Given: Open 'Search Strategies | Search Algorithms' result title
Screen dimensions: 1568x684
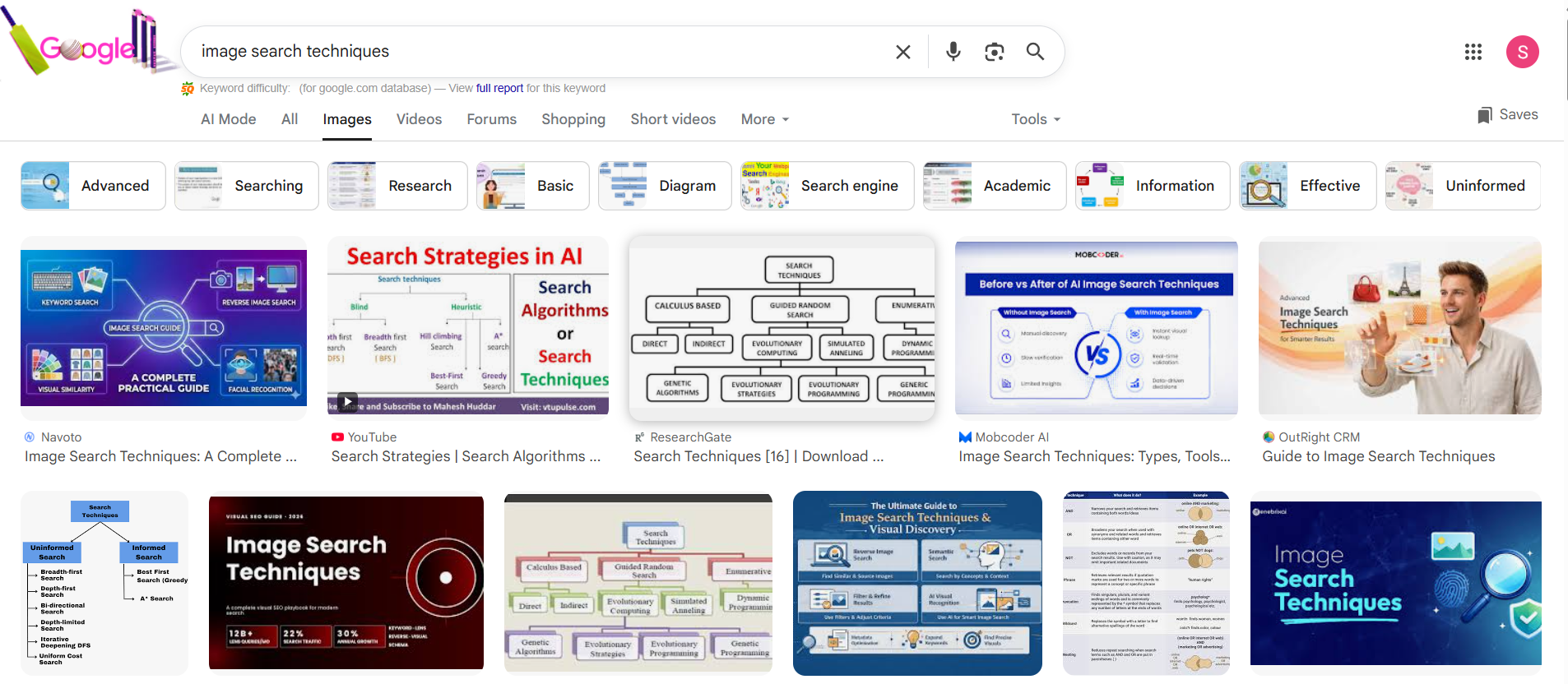Looking at the screenshot, I should (x=466, y=456).
